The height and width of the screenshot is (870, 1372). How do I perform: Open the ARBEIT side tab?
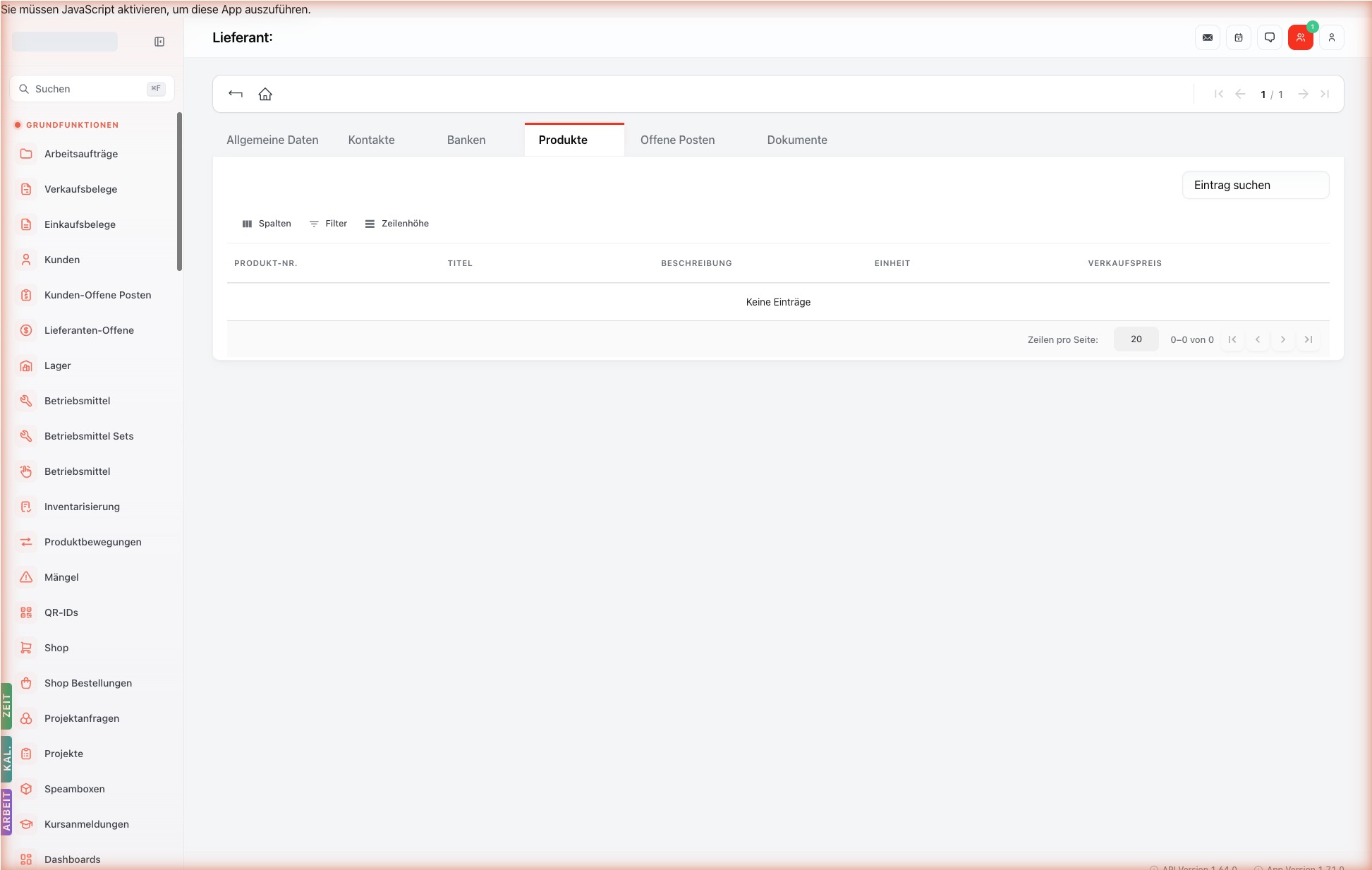pyautogui.click(x=6, y=812)
